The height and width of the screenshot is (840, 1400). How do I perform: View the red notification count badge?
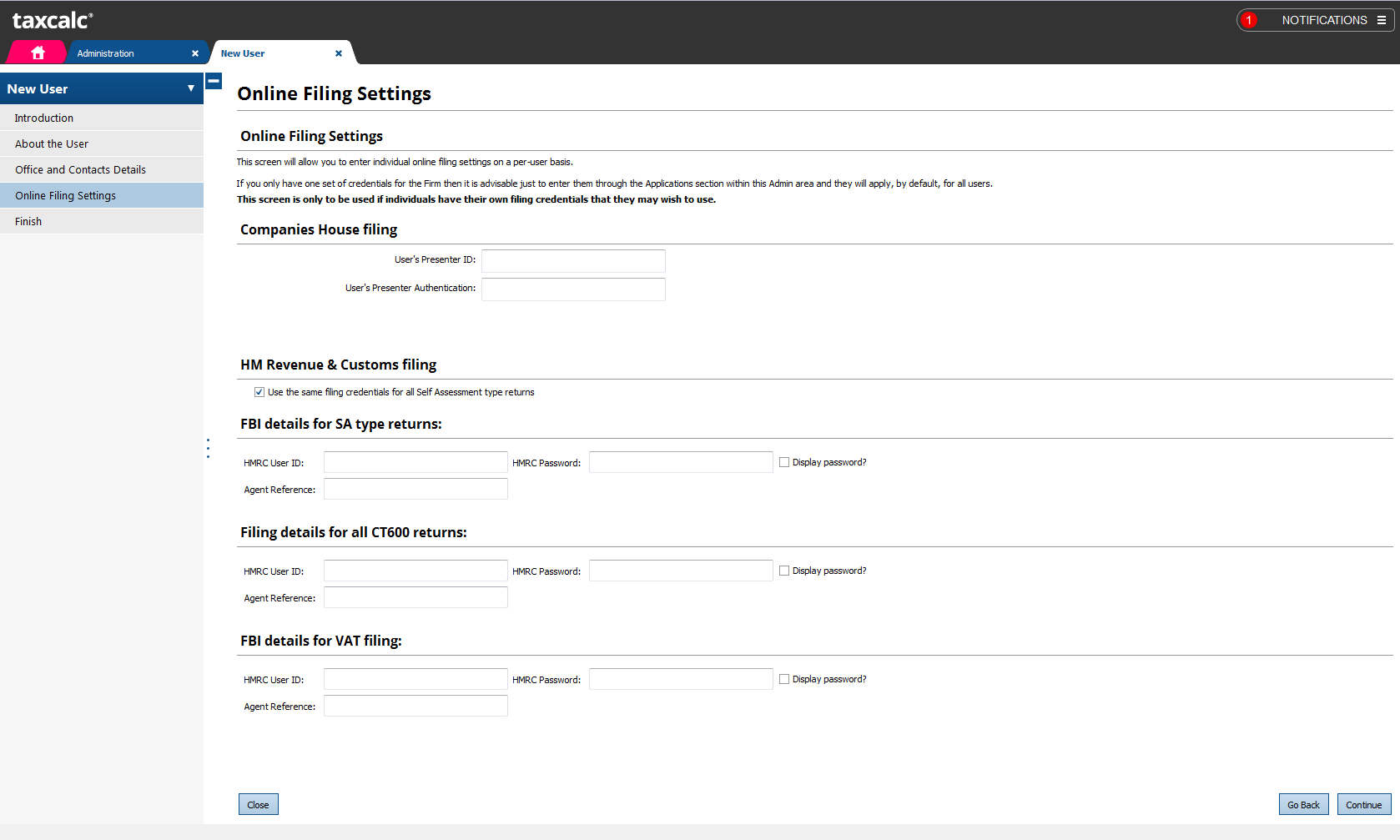pos(1249,20)
